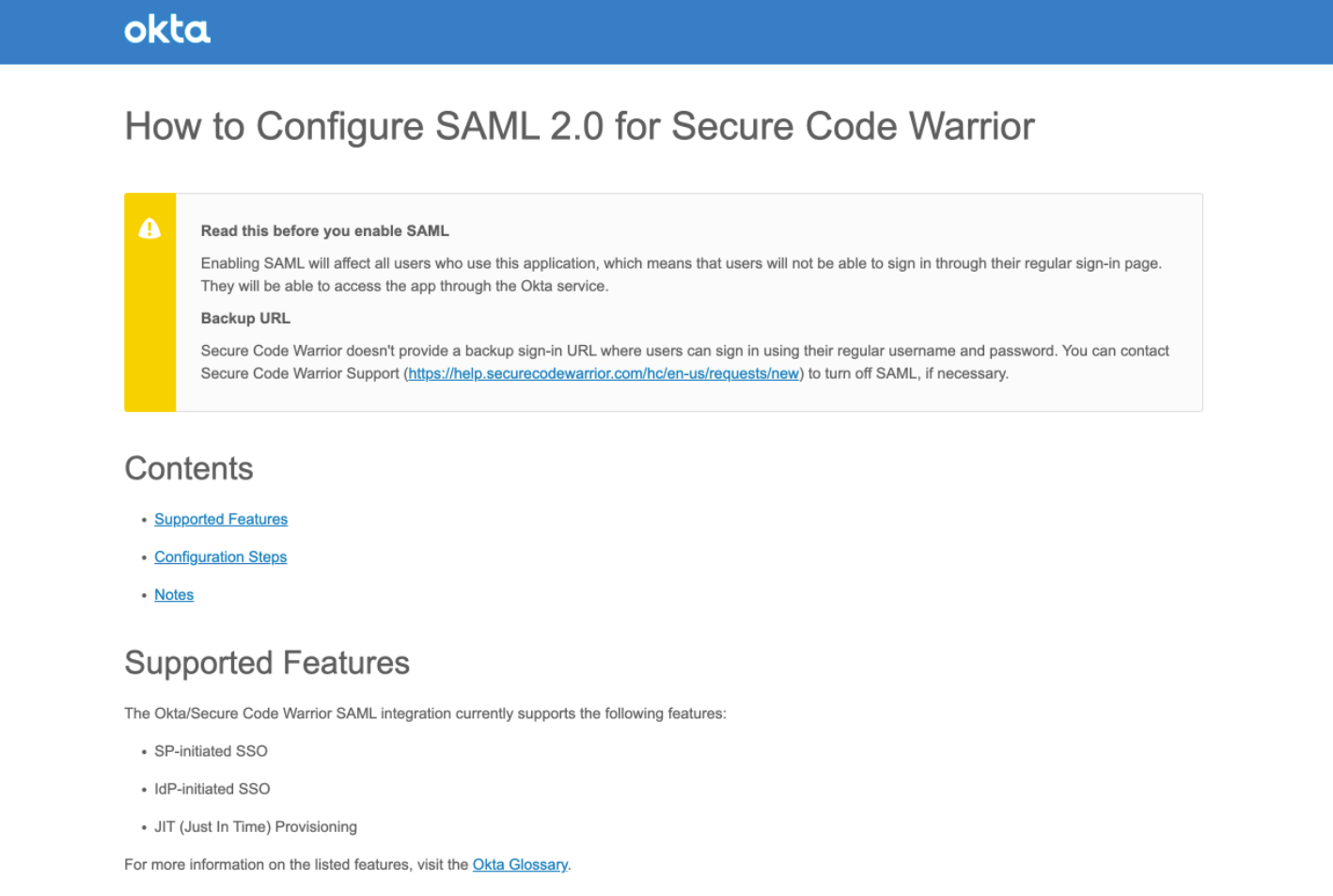The image size is (1333, 896).
Task: Click the 'Read this before you enable SAML' heading
Action: click(324, 230)
